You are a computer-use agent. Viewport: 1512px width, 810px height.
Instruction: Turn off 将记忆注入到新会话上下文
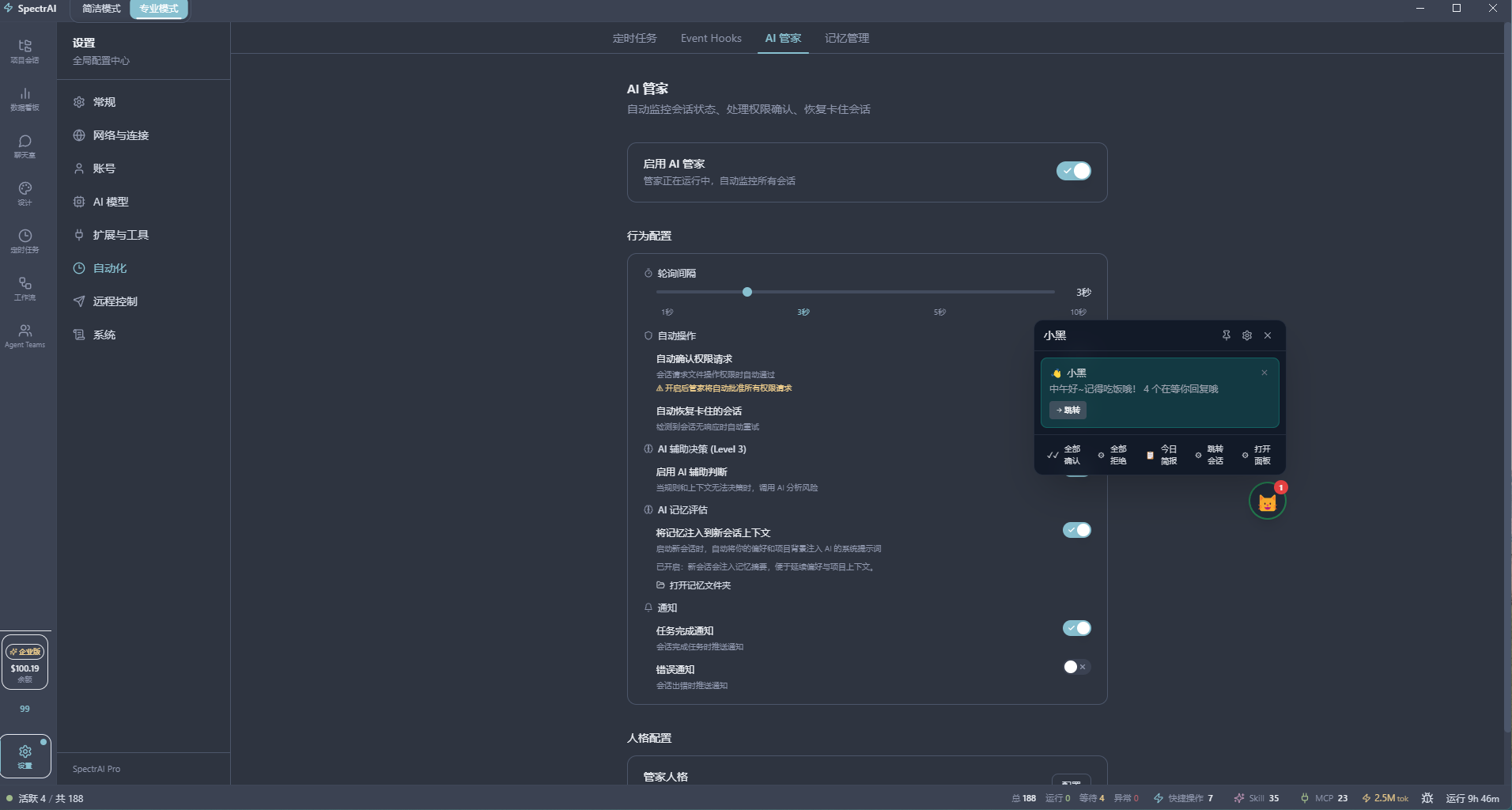[1077, 530]
